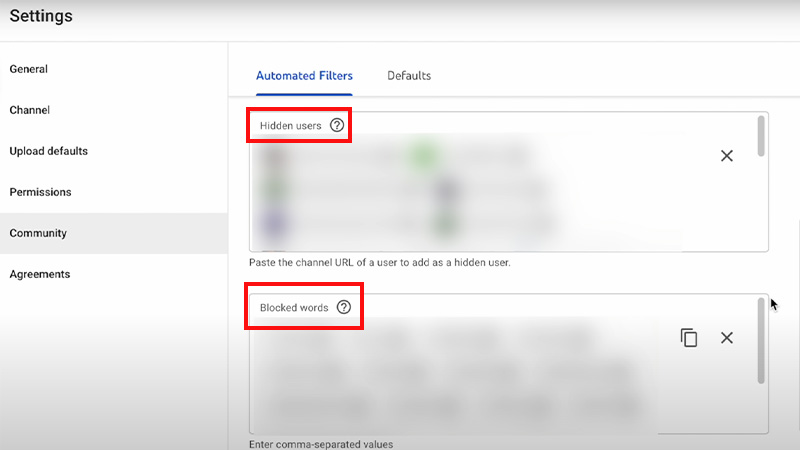The height and width of the screenshot is (450, 800).
Task: Click inside the Blocked words input box
Action: (x=508, y=364)
